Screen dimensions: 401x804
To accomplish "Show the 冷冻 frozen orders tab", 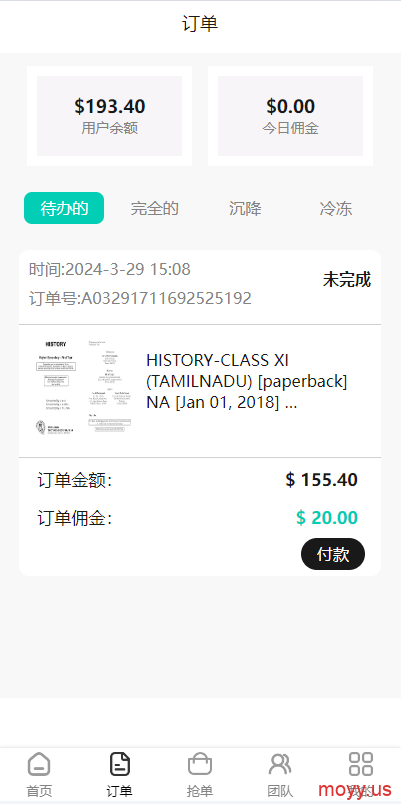I will (336, 208).
